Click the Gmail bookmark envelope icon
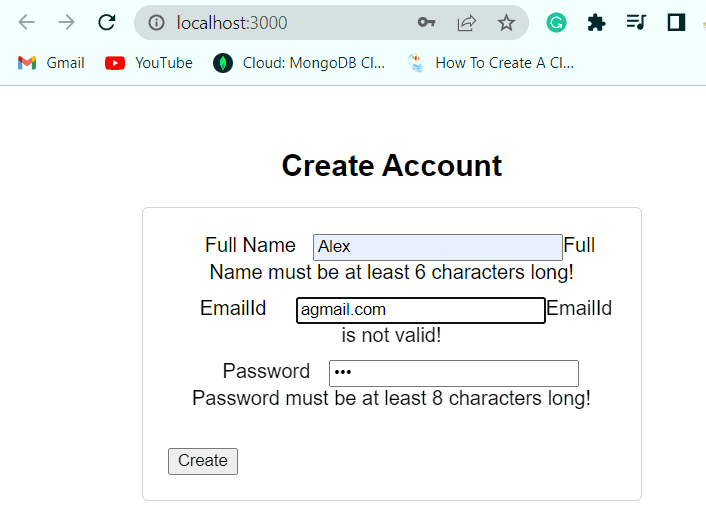706x515 pixels. (x=27, y=63)
